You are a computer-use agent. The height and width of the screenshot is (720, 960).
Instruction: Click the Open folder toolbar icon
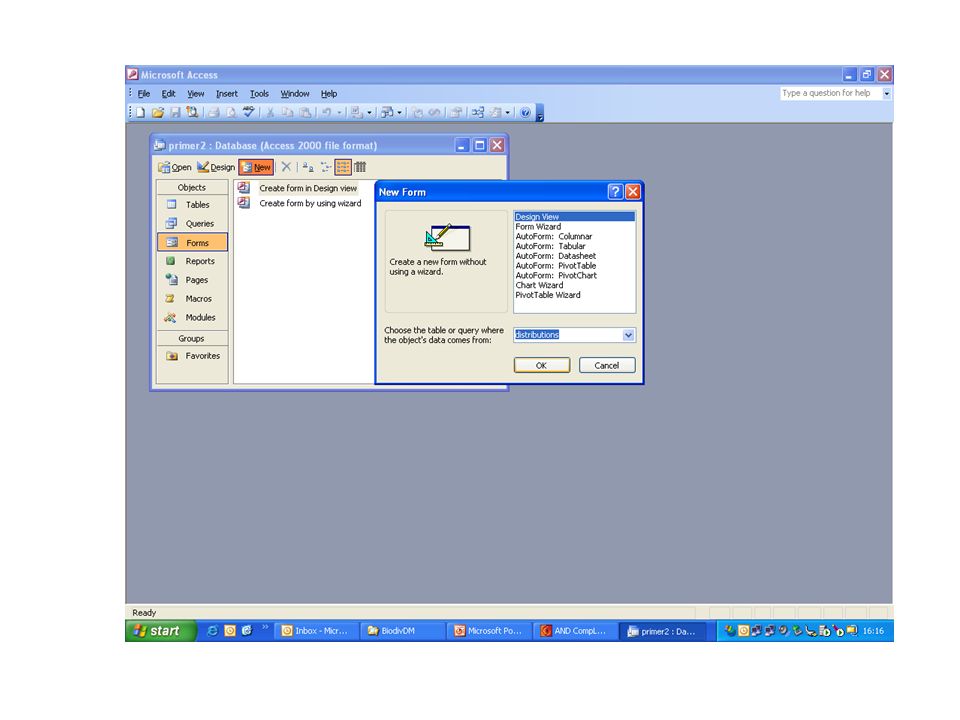[x=158, y=112]
